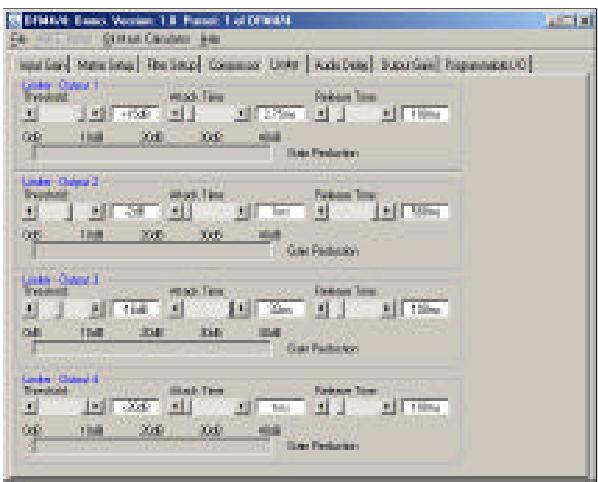Open the Audio Delay tab
The image size is (598, 482).
pos(342,65)
